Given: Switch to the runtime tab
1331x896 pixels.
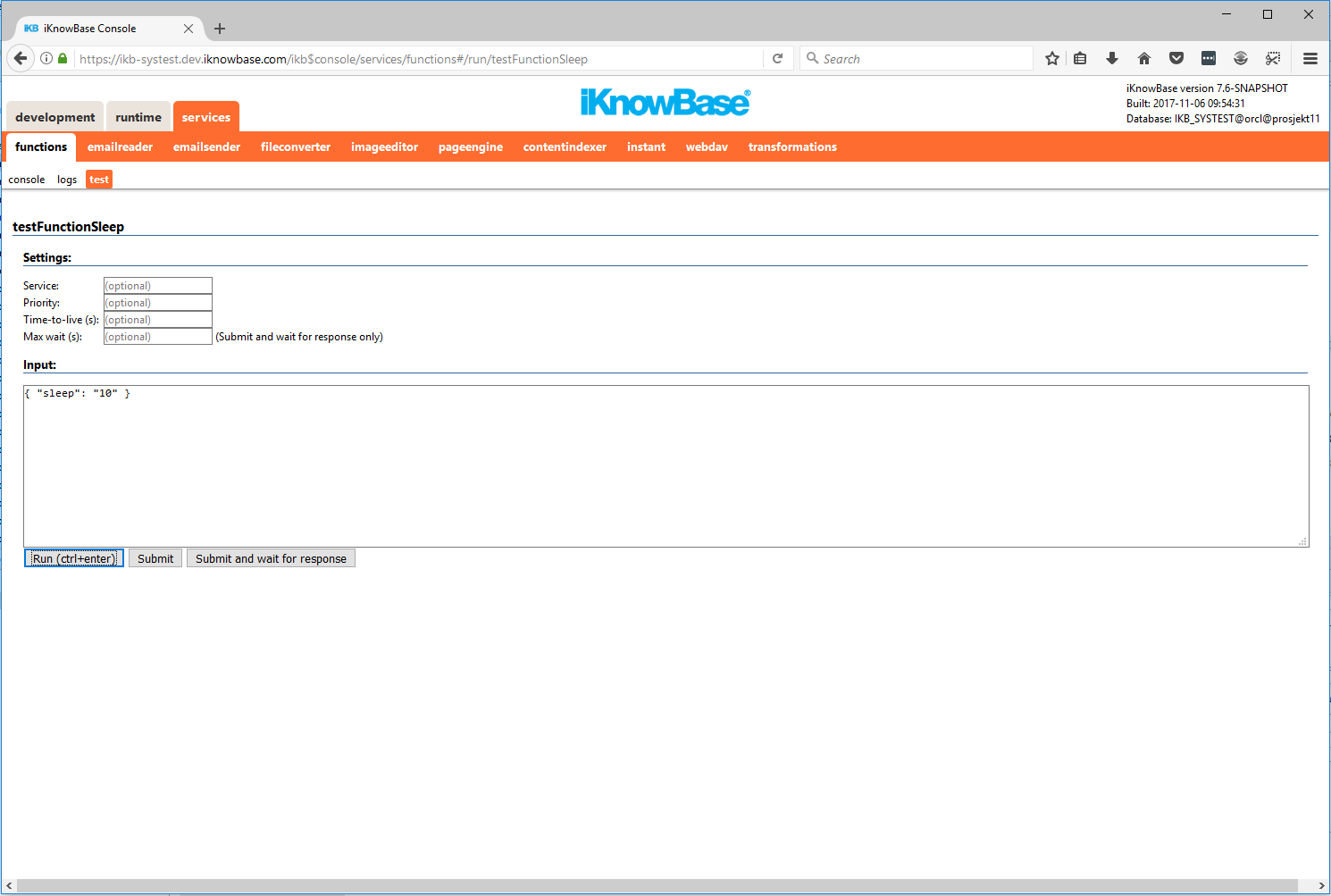Looking at the screenshot, I should click(138, 117).
